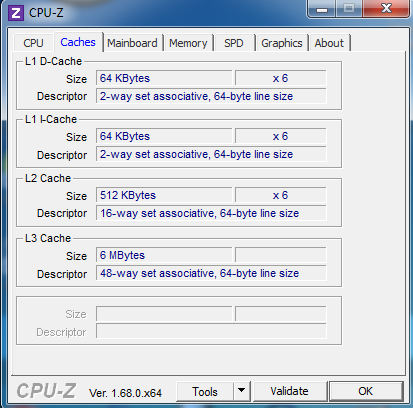Switch to the CPU tab
The image size is (413, 408).
tap(33, 43)
